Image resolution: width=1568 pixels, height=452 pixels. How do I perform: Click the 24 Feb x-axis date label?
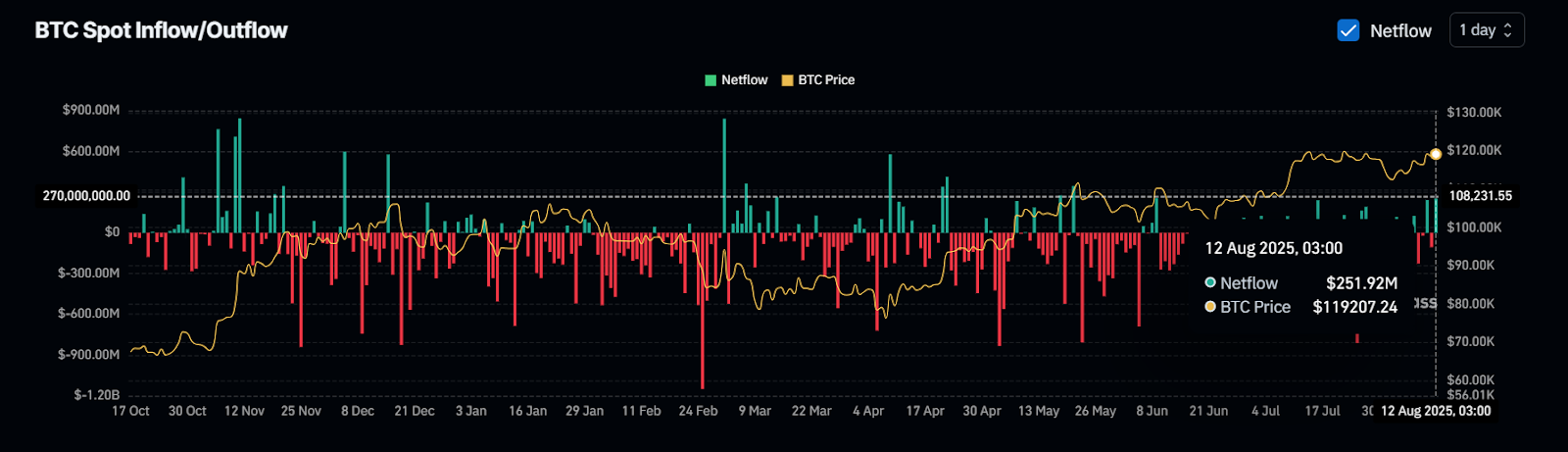[698, 411]
